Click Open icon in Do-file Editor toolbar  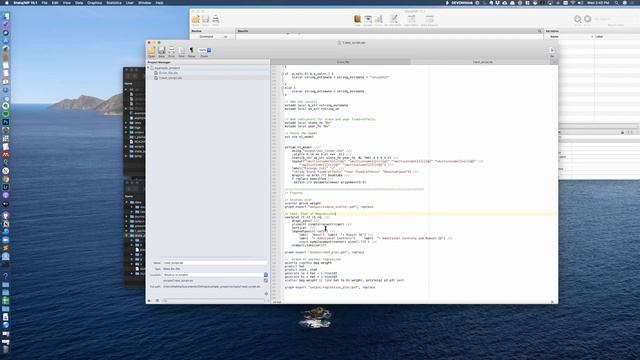[152, 51]
